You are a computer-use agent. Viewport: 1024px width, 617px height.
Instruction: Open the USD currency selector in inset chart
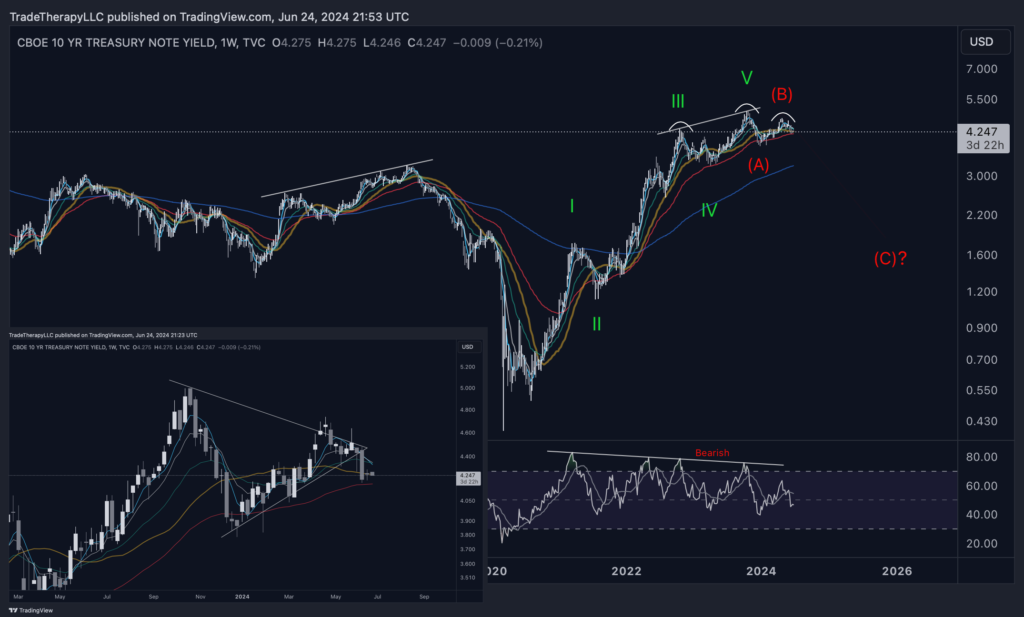point(466,347)
